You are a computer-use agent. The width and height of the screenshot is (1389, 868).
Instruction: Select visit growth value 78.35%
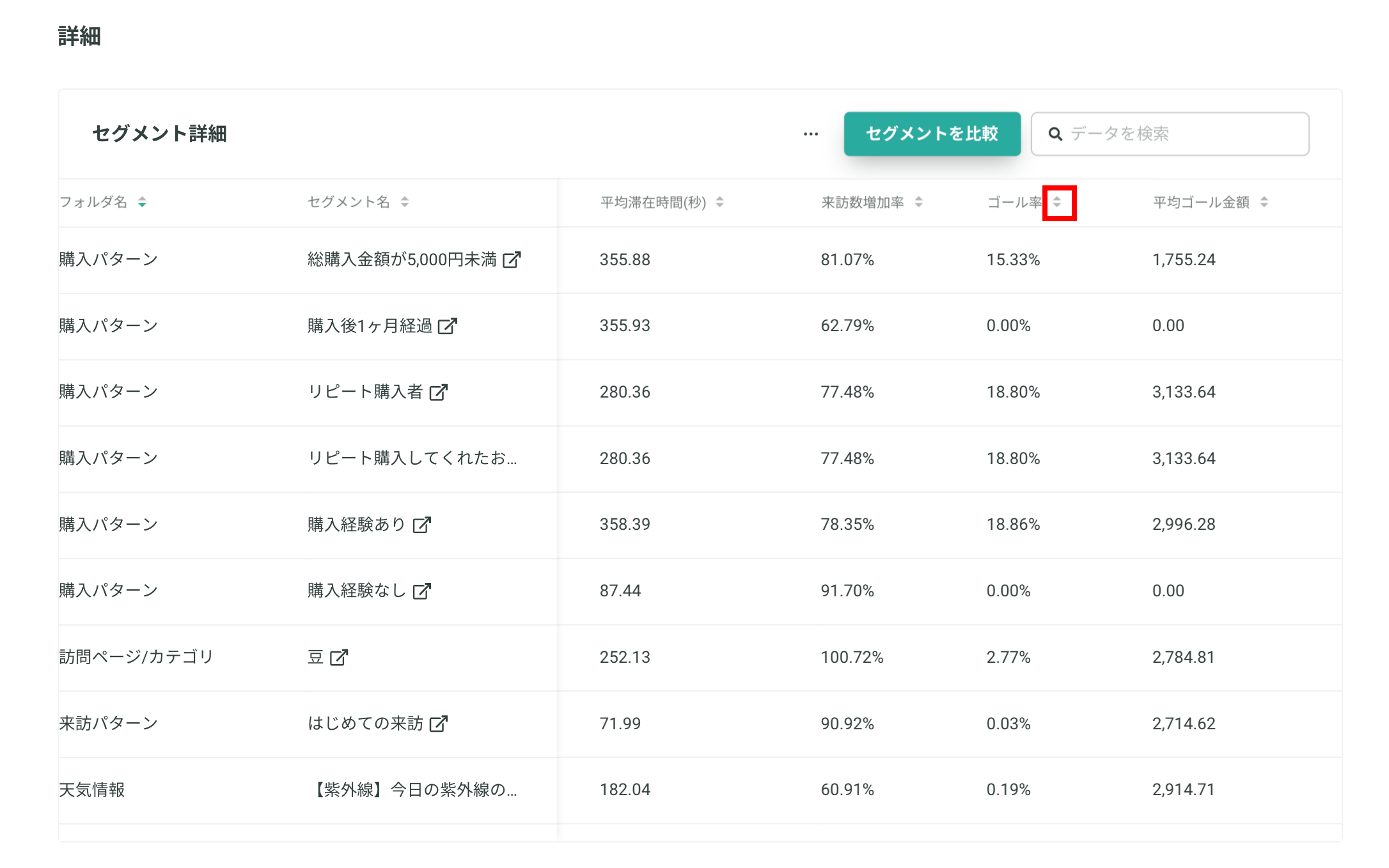(847, 524)
